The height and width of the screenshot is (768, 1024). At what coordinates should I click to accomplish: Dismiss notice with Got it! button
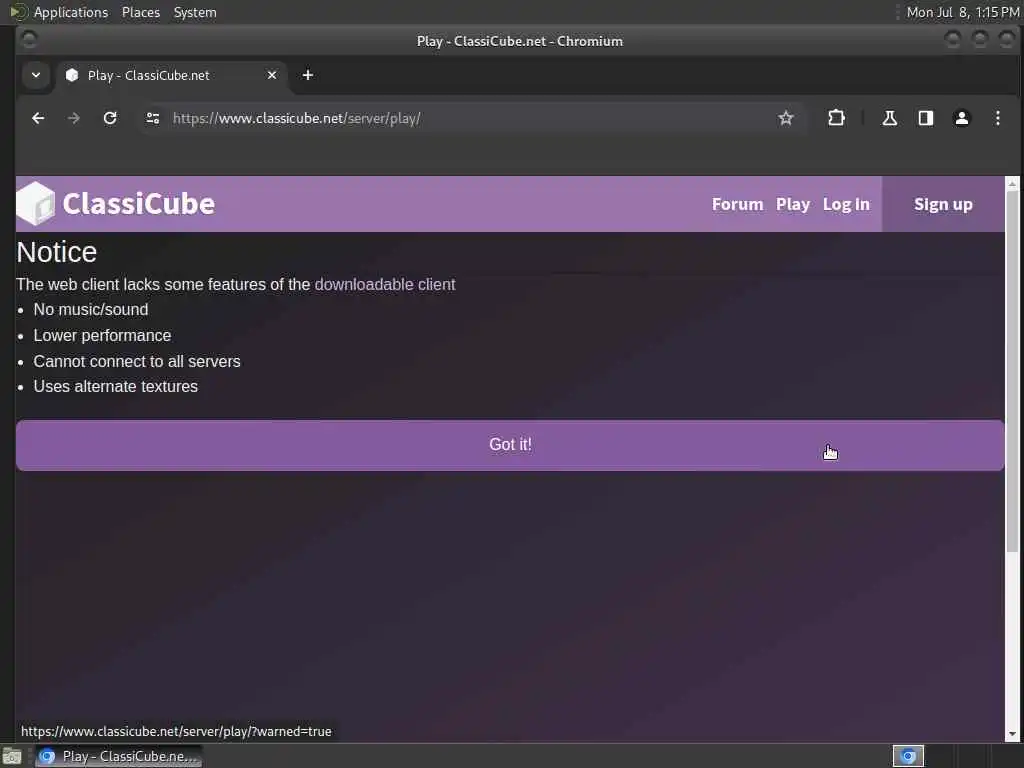[510, 445]
